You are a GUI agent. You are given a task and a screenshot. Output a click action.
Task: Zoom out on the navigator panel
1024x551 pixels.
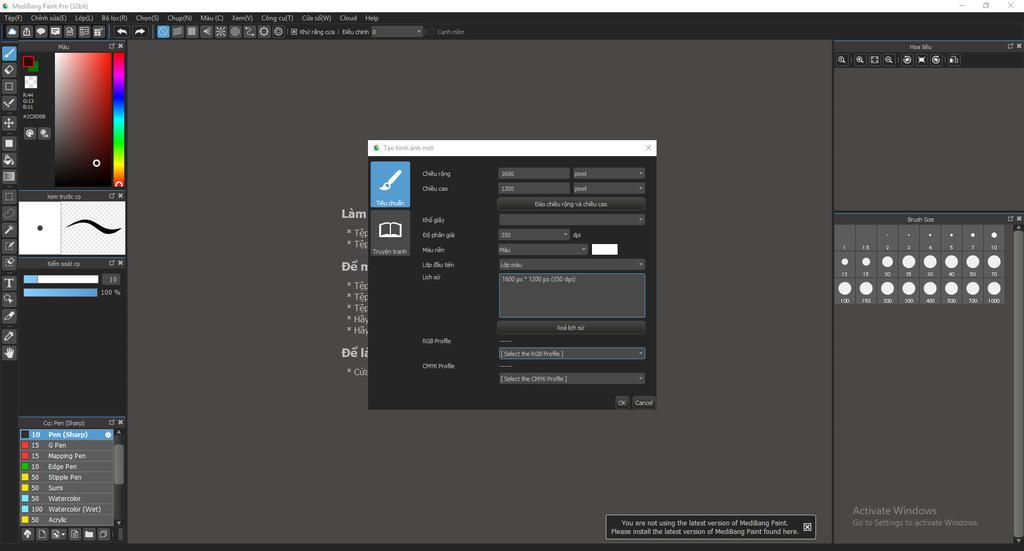click(889, 59)
